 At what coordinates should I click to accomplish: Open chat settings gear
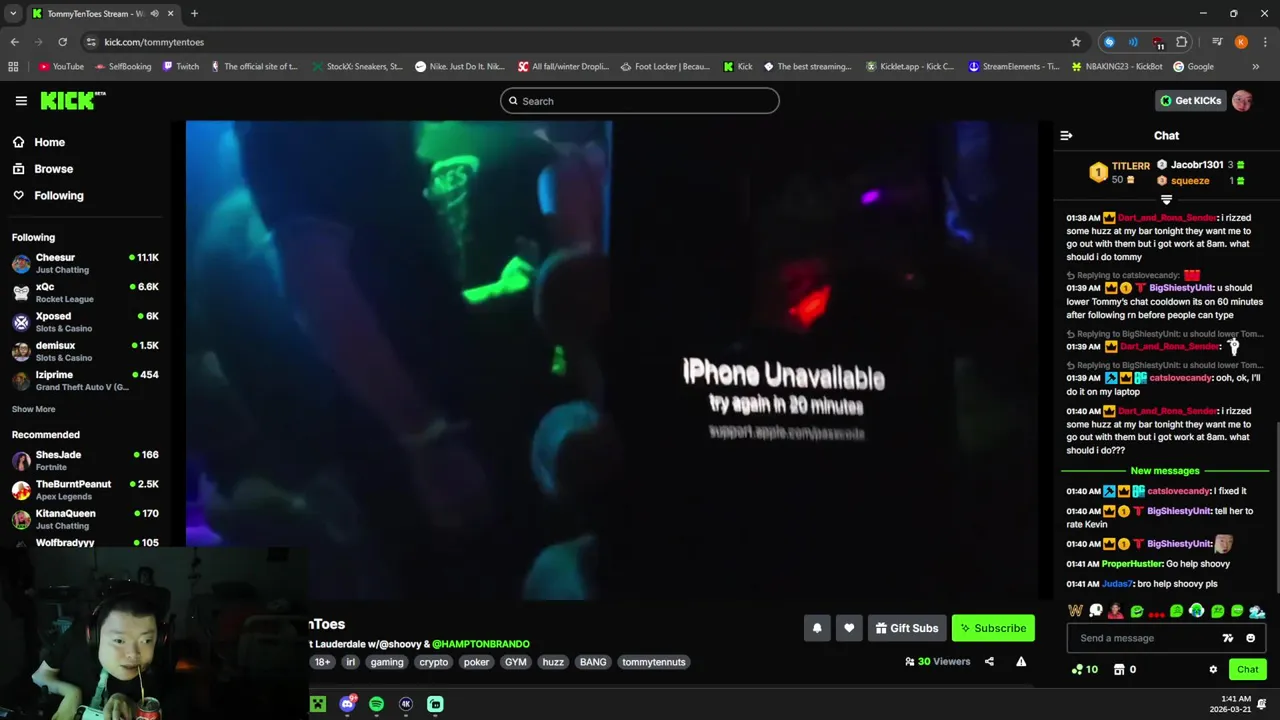point(1213,670)
